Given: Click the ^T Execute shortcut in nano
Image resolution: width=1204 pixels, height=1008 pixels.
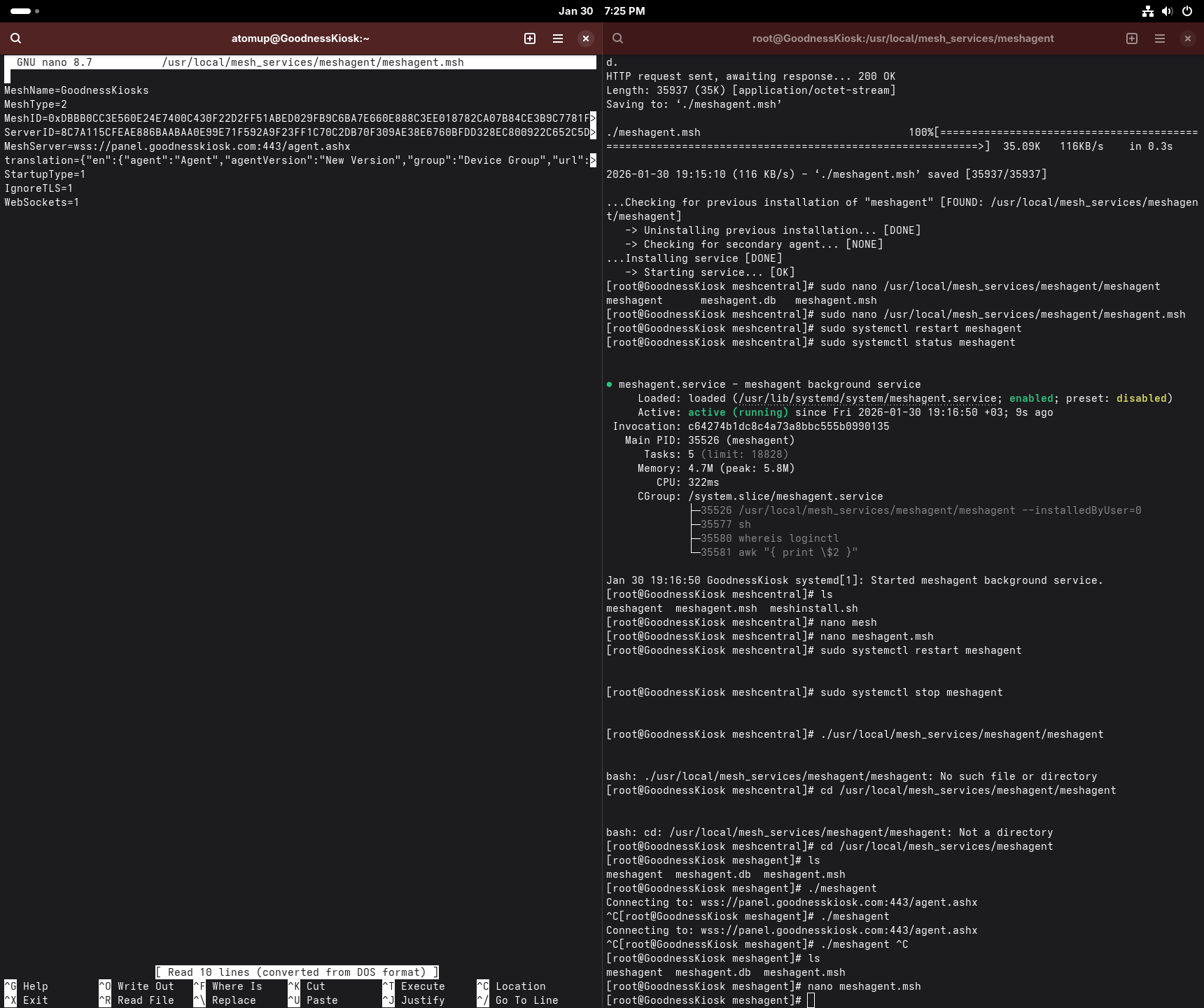Looking at the screenshot, I should [x=414, y=986].
